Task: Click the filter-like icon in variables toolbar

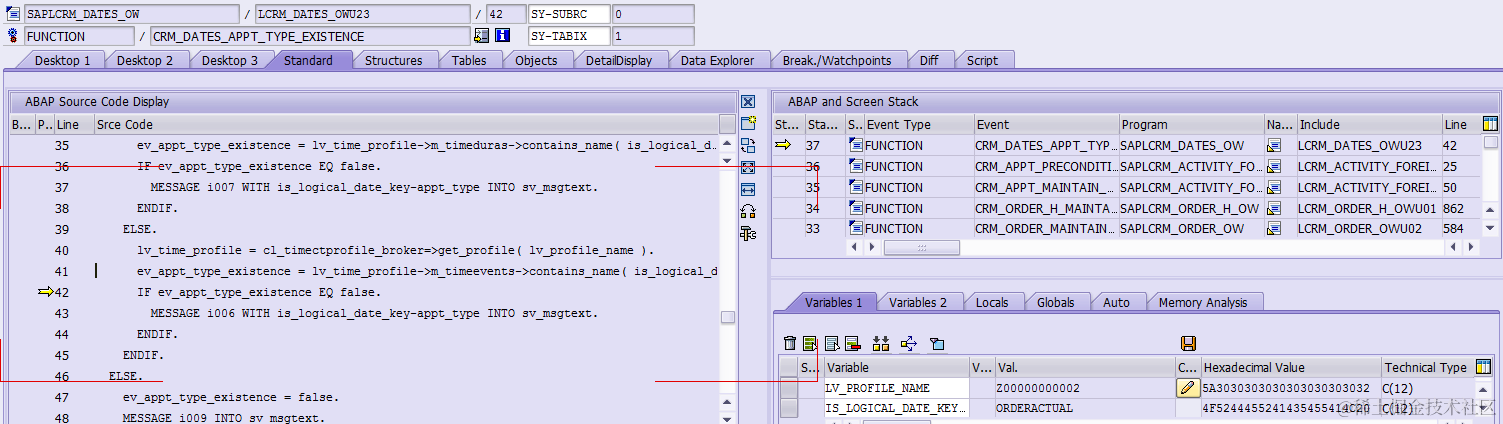Action: pos(937,344)
